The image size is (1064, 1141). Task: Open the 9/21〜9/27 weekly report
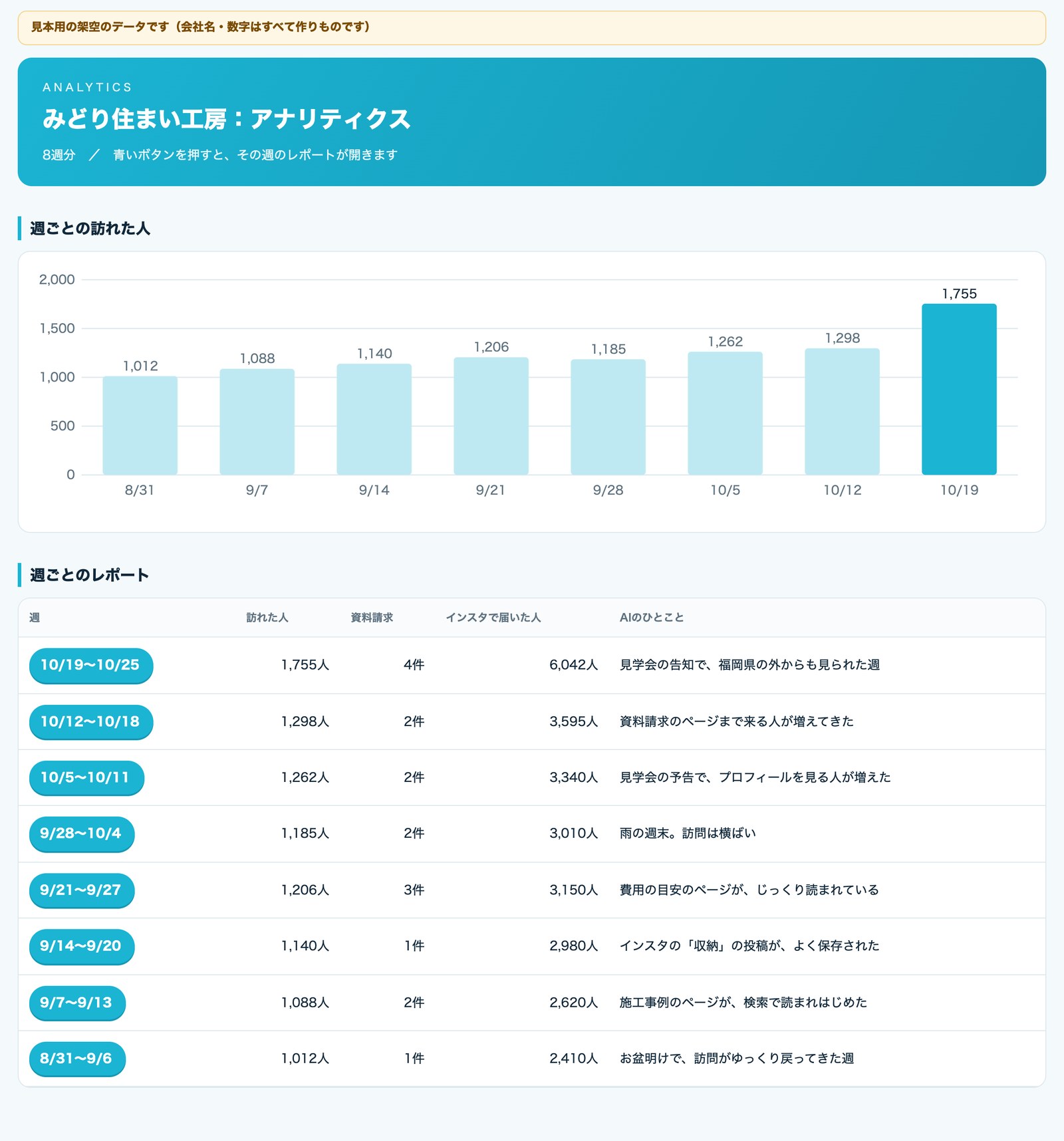tap(82, 890)
